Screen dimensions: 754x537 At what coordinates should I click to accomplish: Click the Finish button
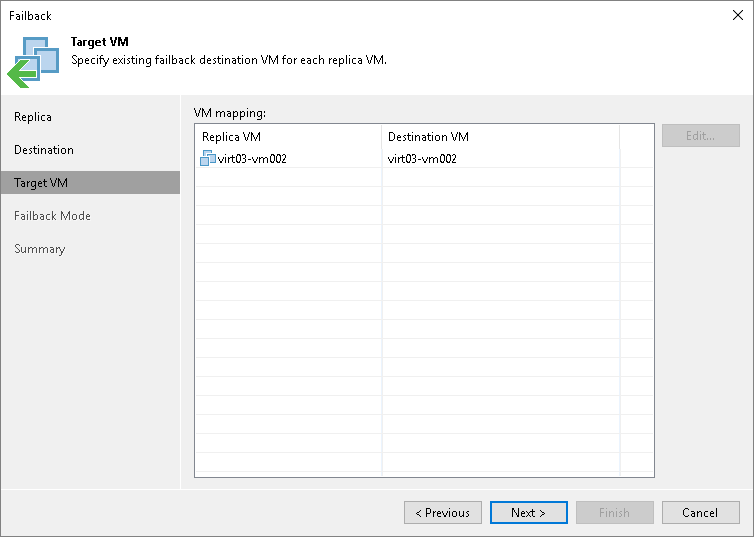[614, 513]
